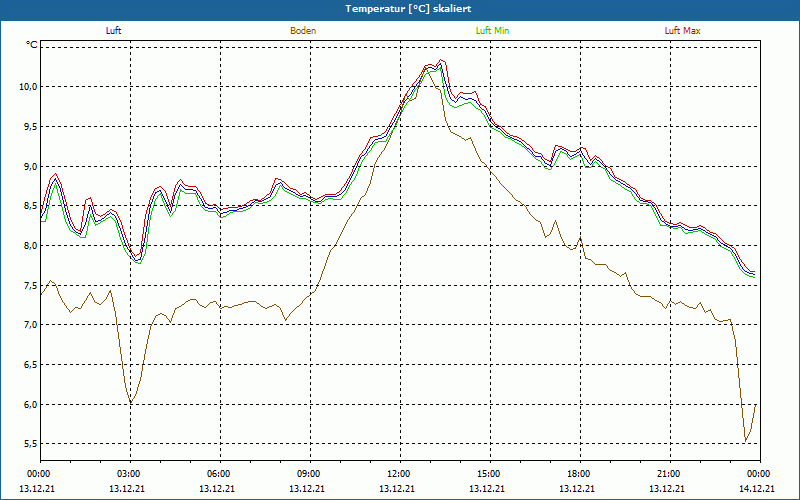Select the red Luft Max legend label
800x500 pixels.
(x=682, y=31)
